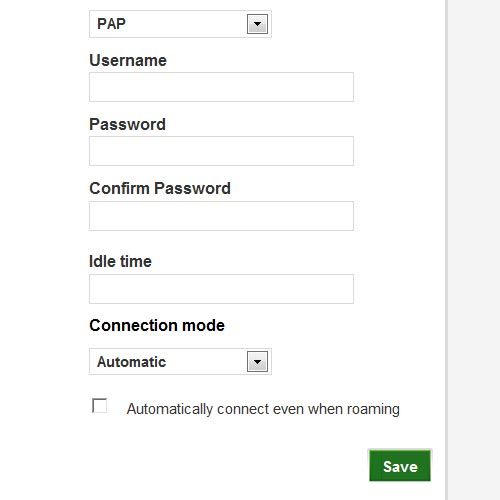Screen dimensions: 500x500
Task: Click the Save button
Action: tap(400, 466)
